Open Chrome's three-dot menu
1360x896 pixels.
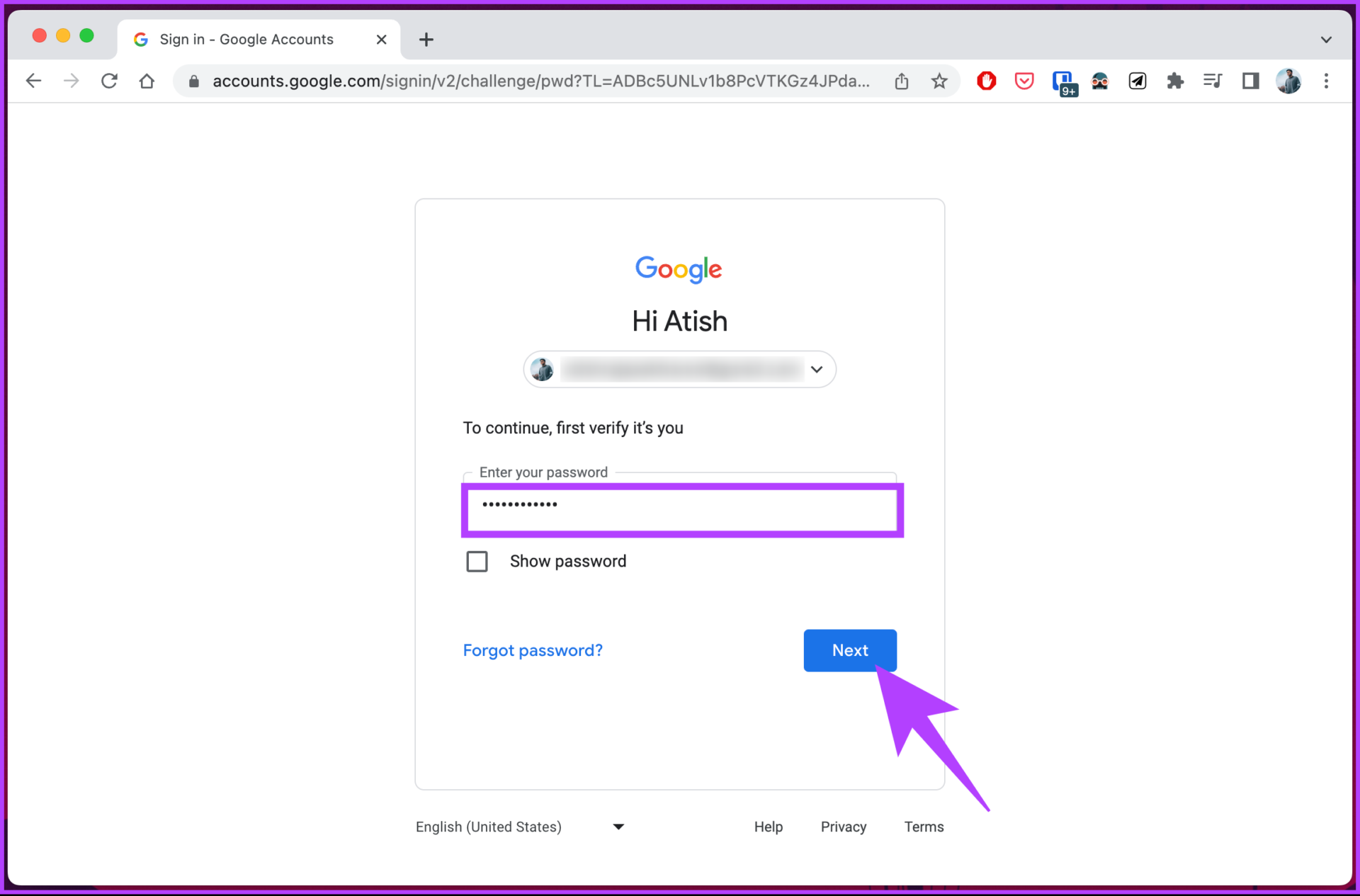point(1326,81)
